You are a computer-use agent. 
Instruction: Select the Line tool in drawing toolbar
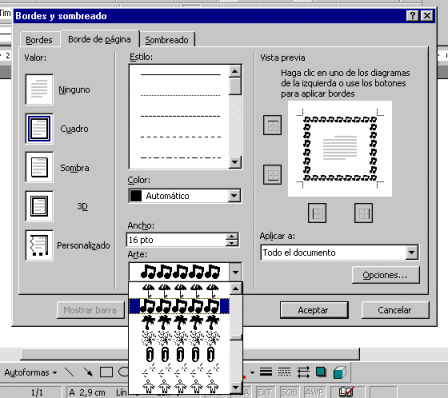point(69,372)
